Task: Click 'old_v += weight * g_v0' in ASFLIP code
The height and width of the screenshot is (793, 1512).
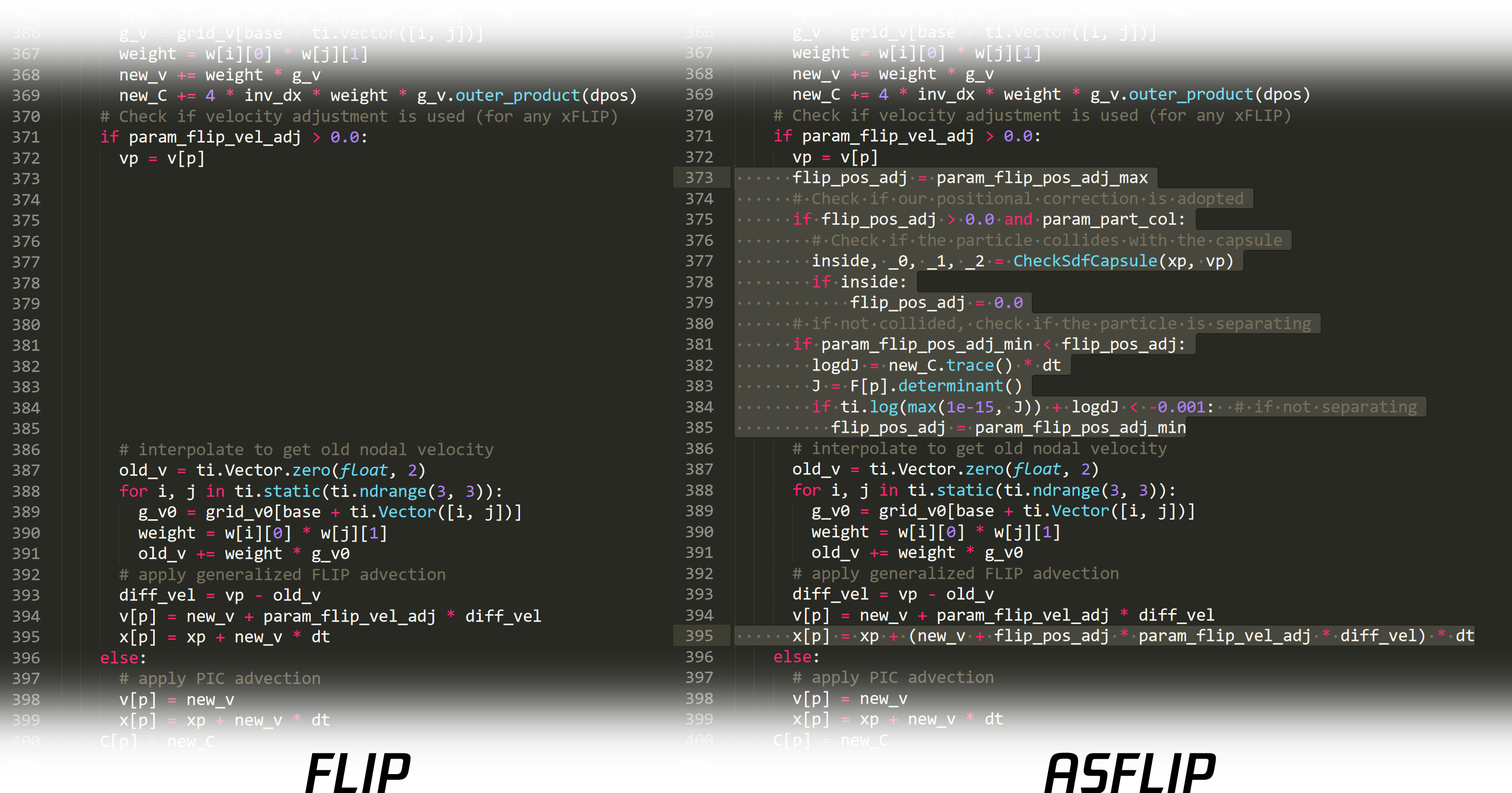Action: point(918,552)
